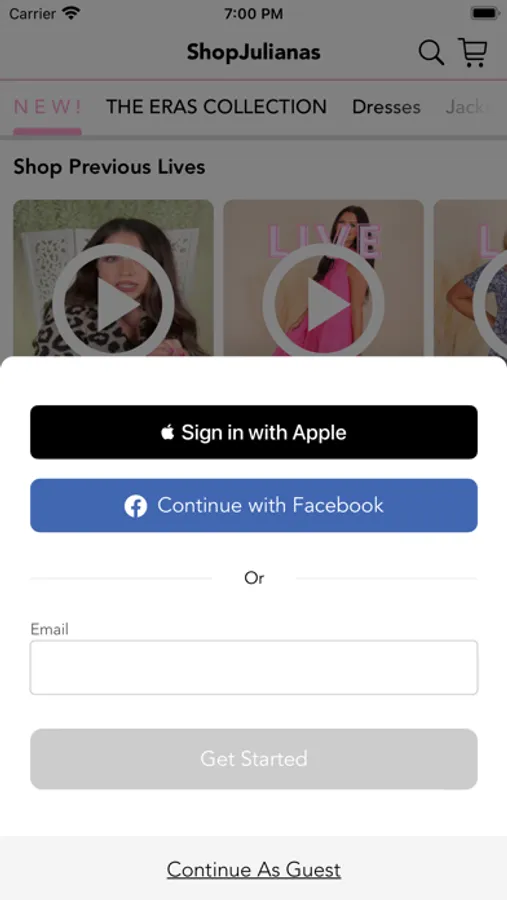Tap the Apple logo on sign-in button
Screen dimensions: 507x900
coord(168,432)
